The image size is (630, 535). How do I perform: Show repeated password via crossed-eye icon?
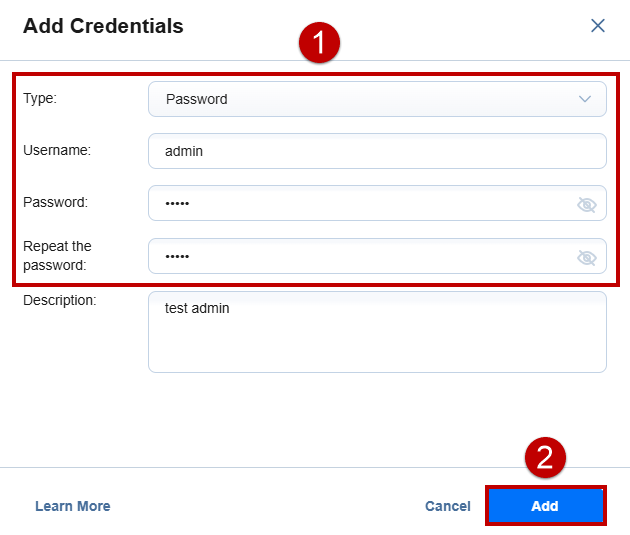[x=587, y=257]
